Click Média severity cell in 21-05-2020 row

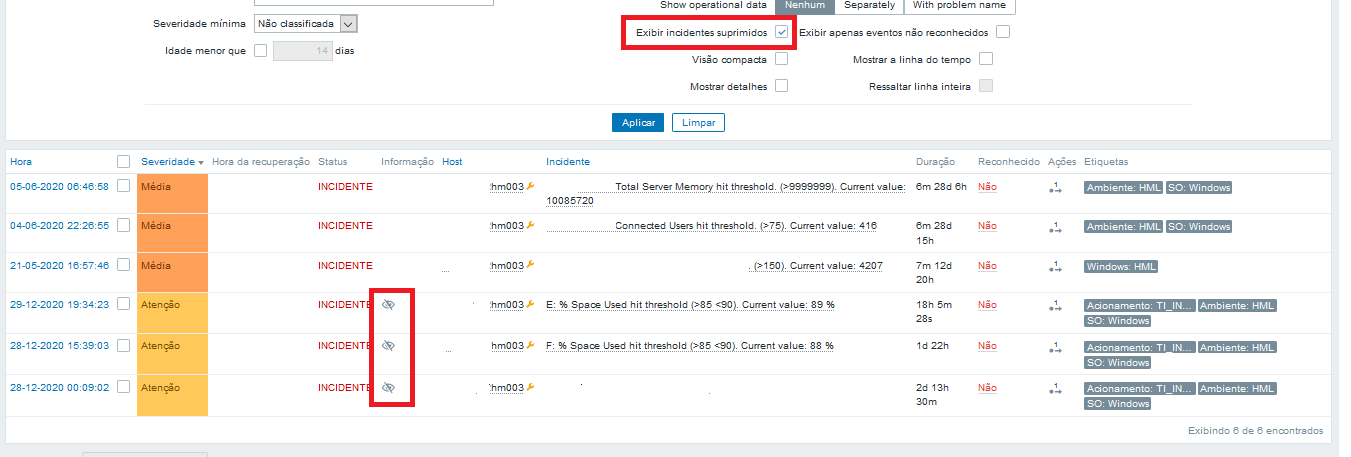pyautogui.click(x=172, y=273)
